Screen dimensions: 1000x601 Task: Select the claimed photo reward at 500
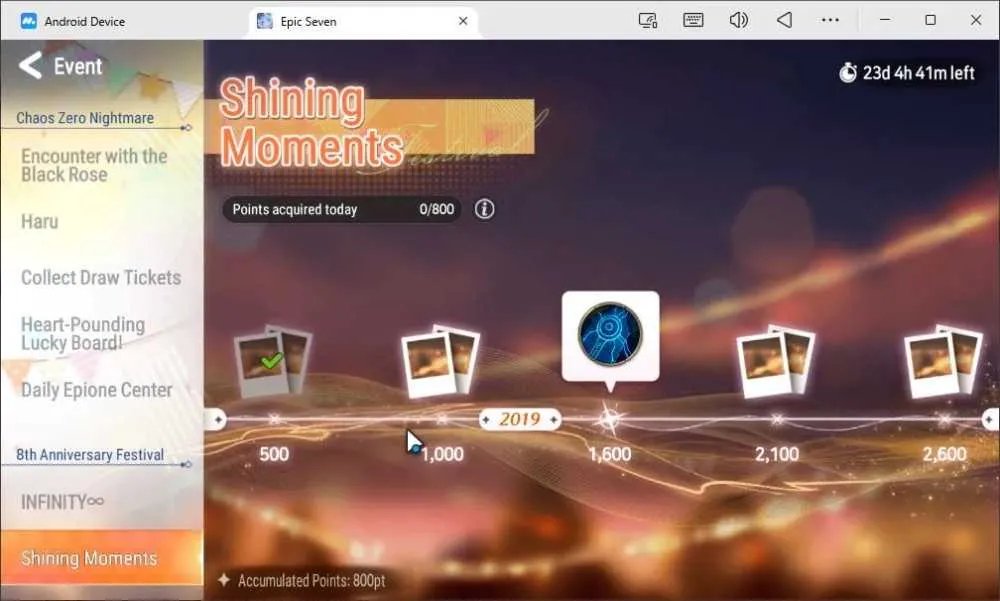click(x=273, y=361)
